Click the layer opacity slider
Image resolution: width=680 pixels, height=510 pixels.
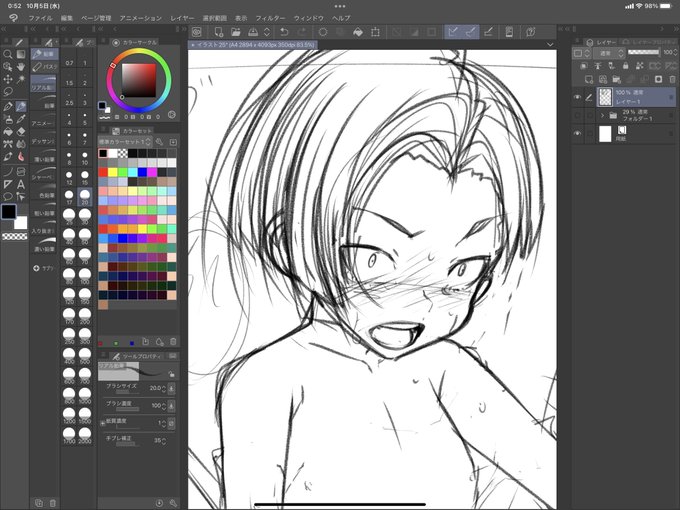643,52
